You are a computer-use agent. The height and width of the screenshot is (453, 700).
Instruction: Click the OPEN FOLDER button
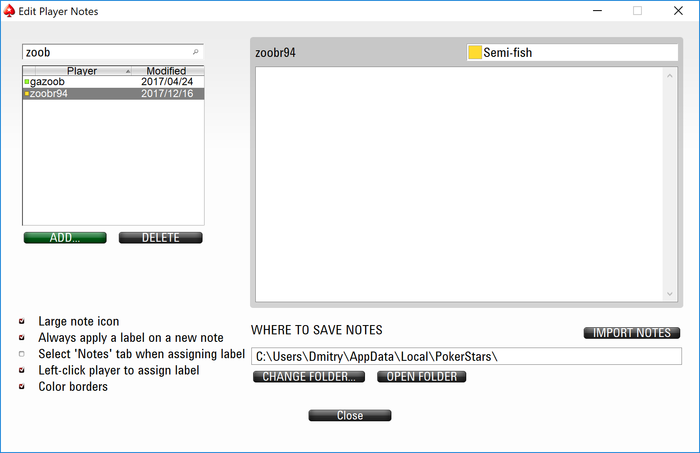pos(422,377)
